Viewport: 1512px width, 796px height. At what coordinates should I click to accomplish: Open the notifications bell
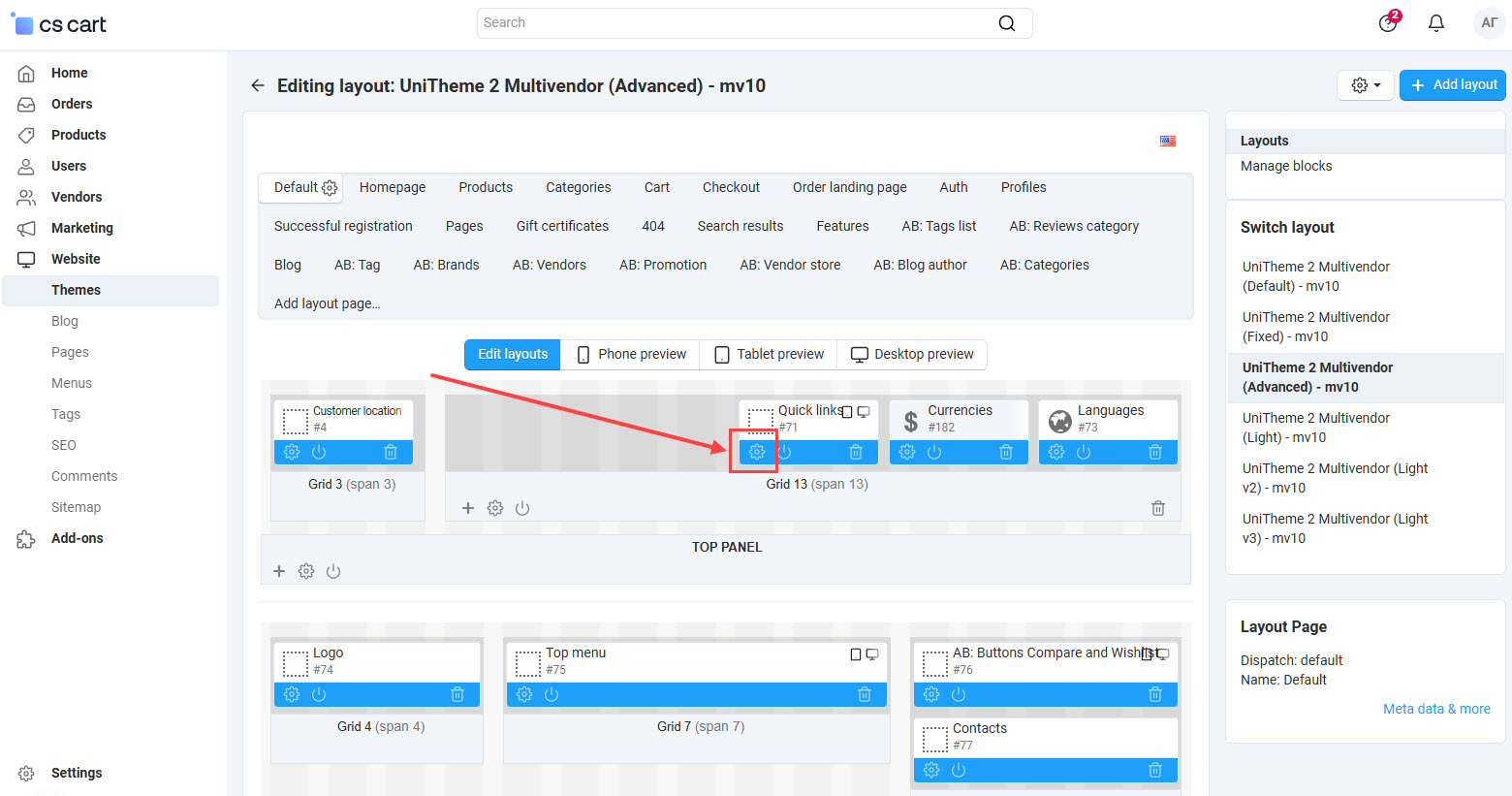pyautogui.click(x=1436, y=23)
